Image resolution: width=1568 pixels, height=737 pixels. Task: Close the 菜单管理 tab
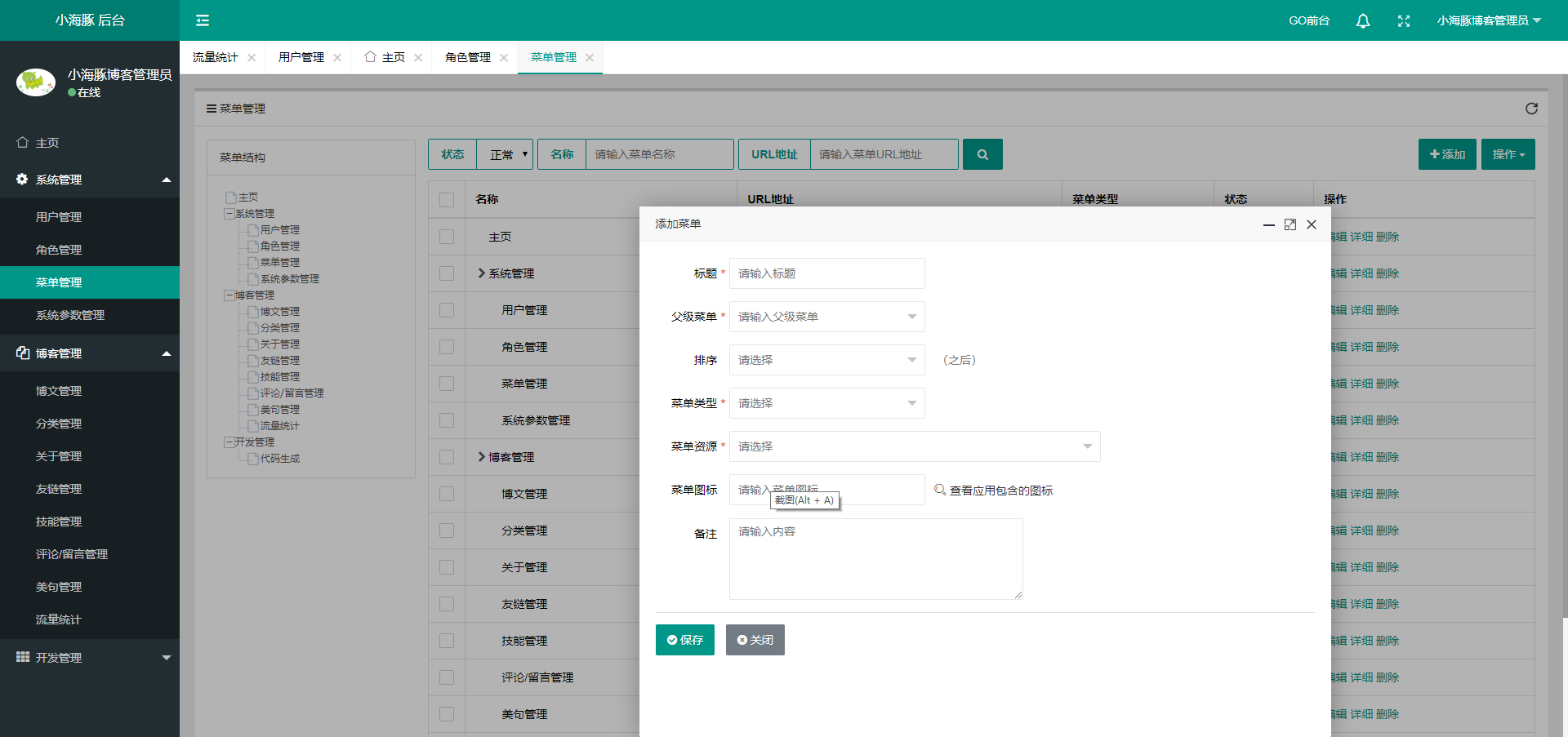click(x=590, y=57)
